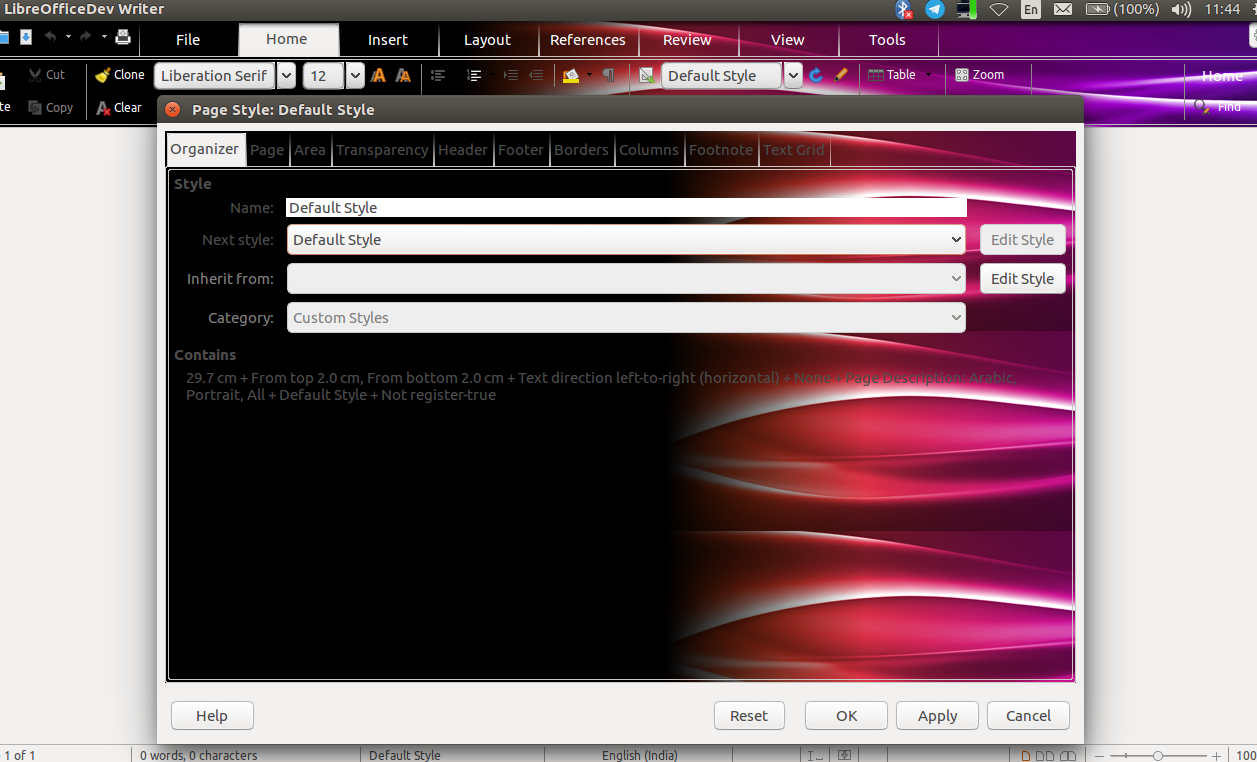Open the Header tab
Screen dimensions: 1257x762
463,150
